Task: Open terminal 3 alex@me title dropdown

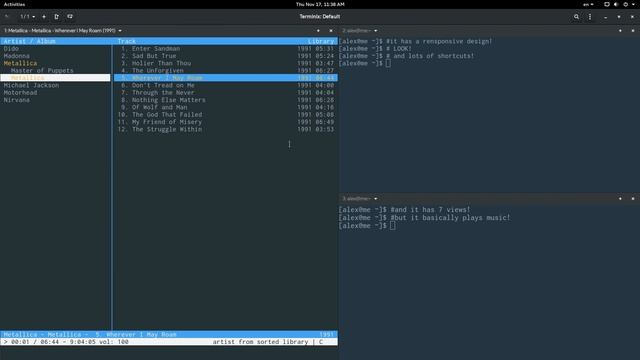Action: pyautogui.click(x=360, y=199)
